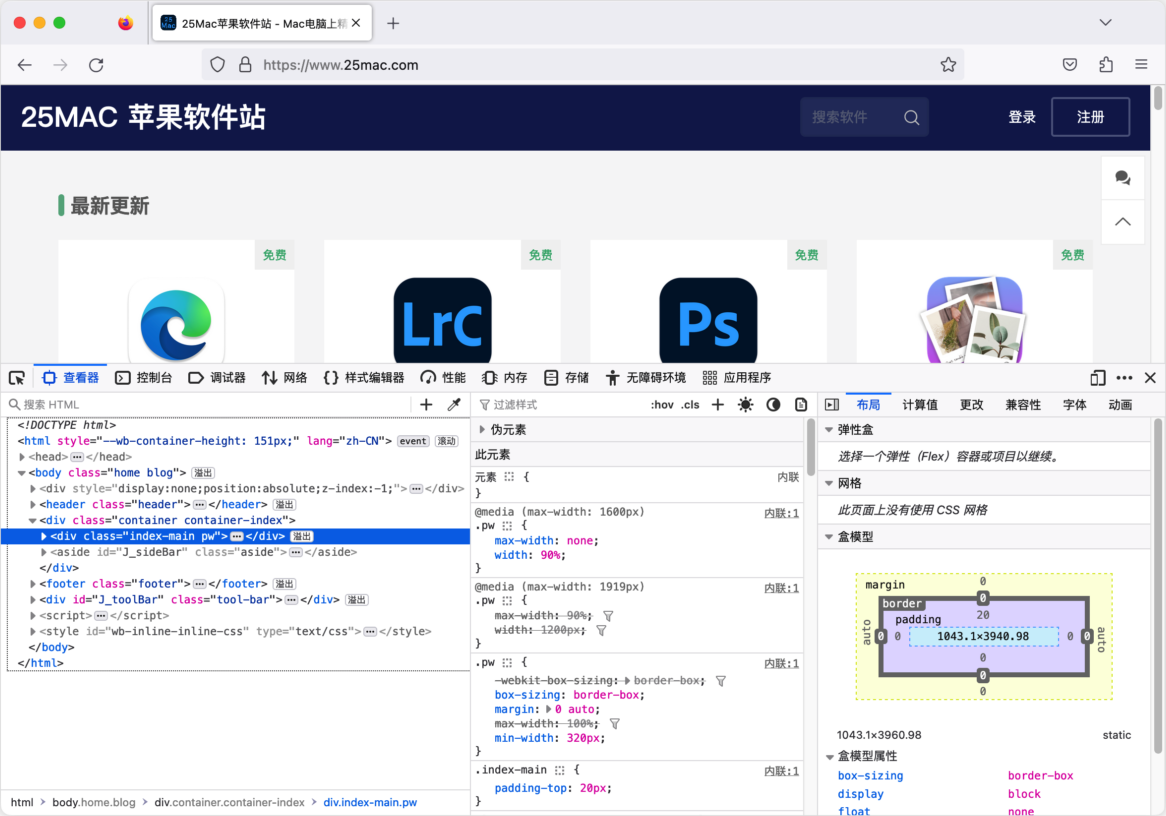Image resolution: width=1166 pixels, height=816 pixels.
Task: Toggle the 溢出 badge on the body node
Action: tap(203, 473)
